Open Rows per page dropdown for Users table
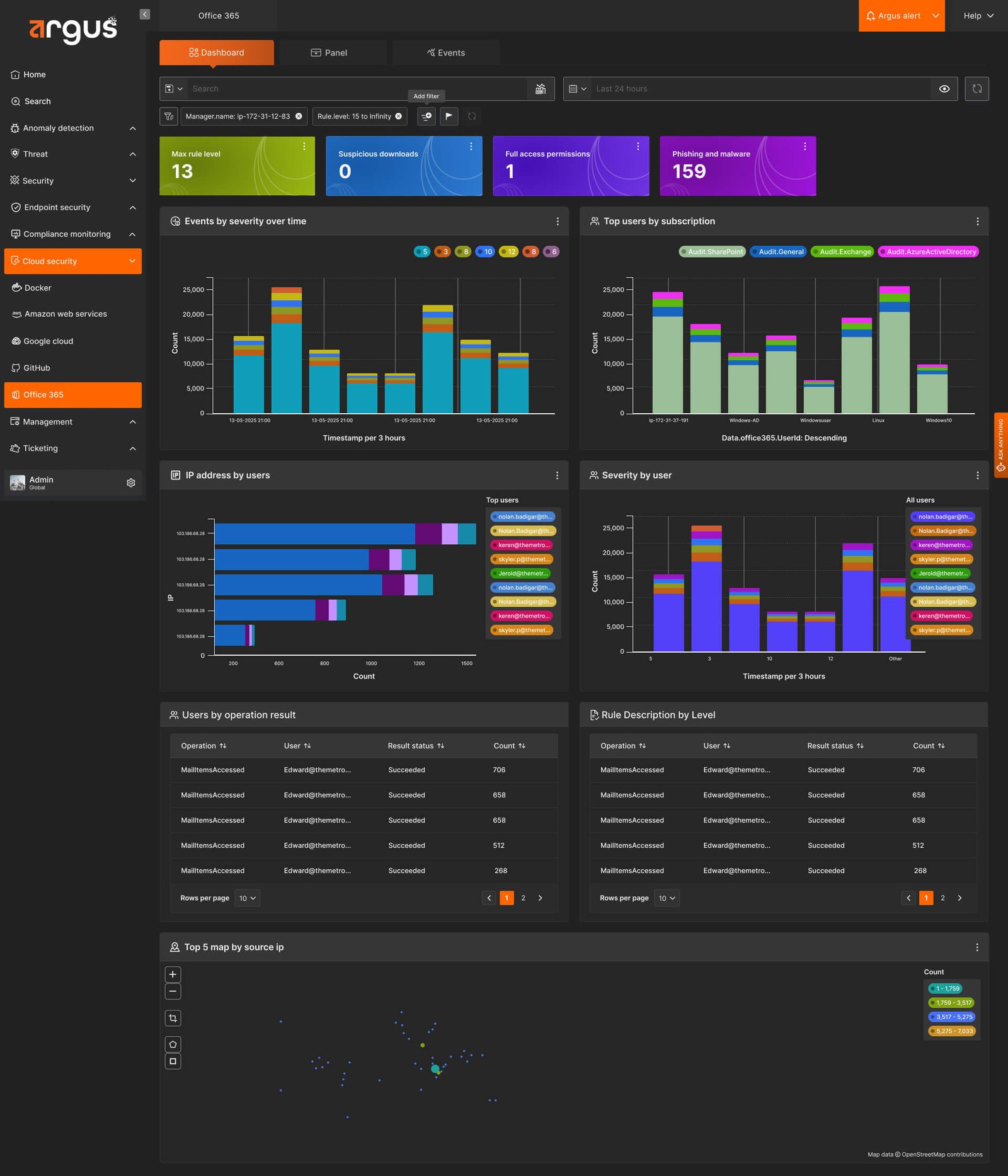The height and width of the screenshot is (1176, 1008). [247, 898]
